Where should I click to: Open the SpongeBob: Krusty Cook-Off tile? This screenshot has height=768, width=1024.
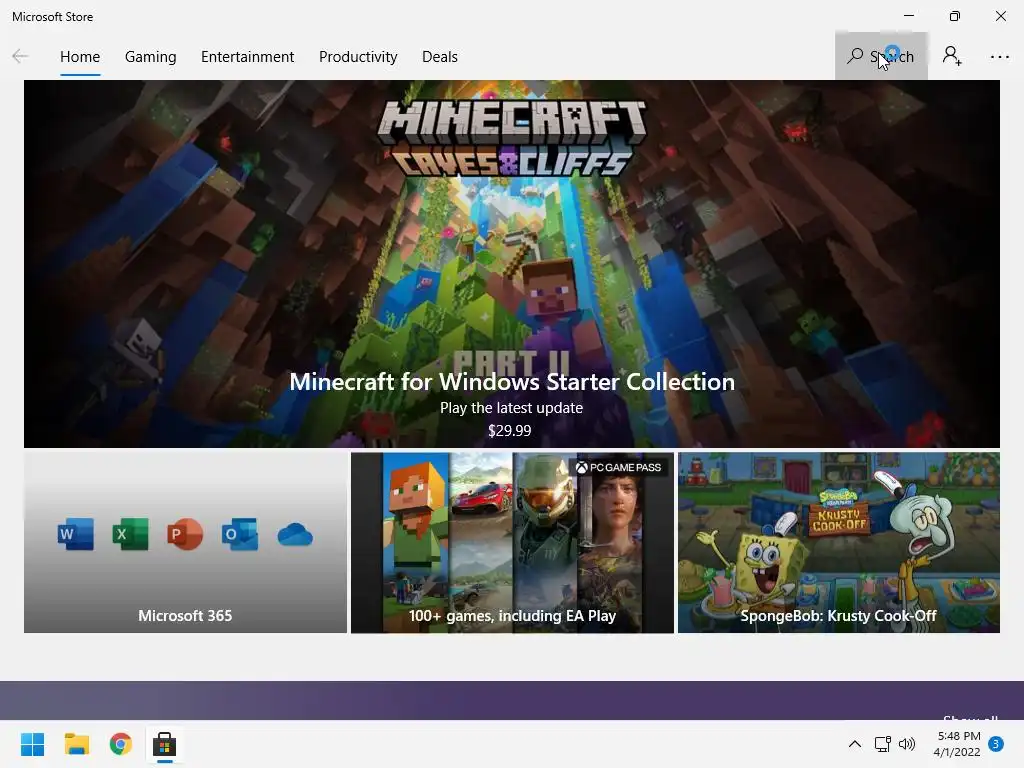coord(839,542)
